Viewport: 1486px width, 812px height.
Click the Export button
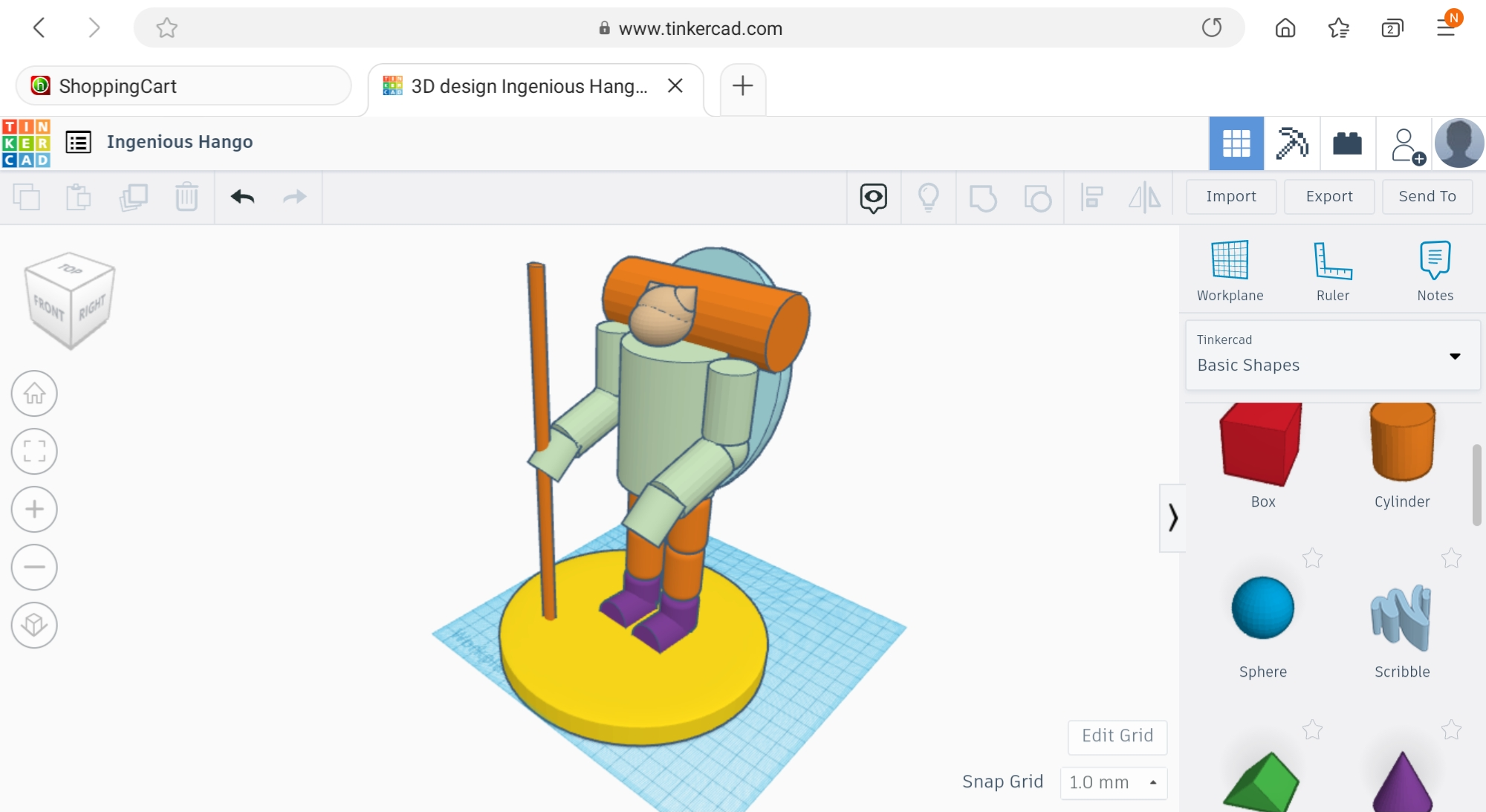pos(1328,197)
